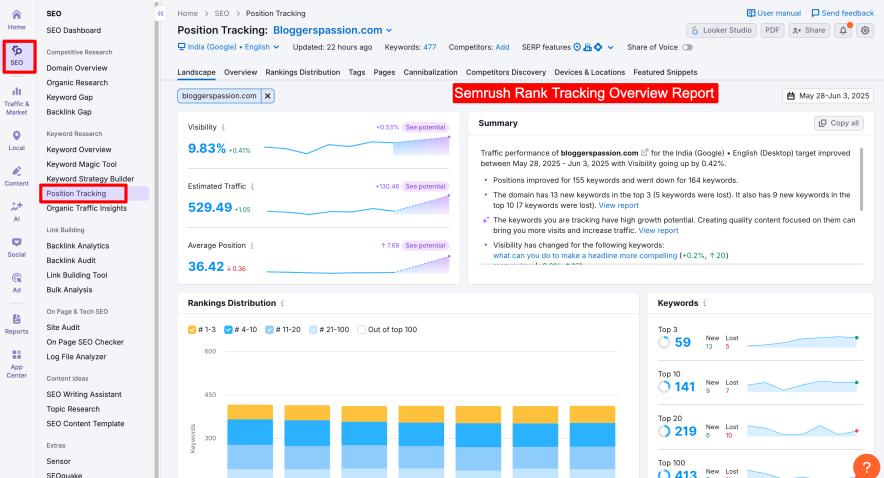Screen dimensions: 884x478
Task: Open the May 28-Jun 3, 2025 date picker
Action: 828,96
